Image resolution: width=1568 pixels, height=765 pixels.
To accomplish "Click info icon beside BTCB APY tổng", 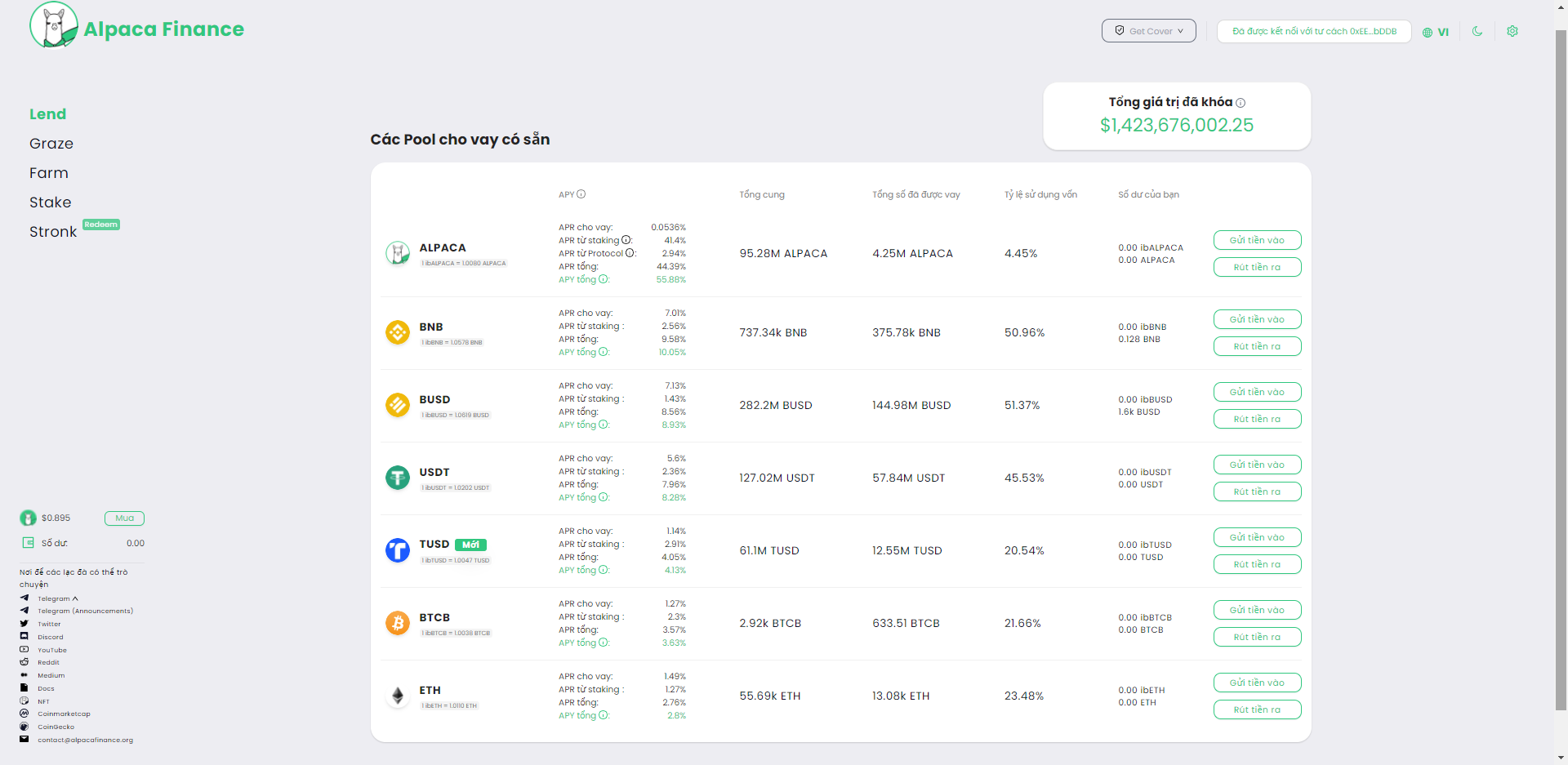I will (x=604, y=643).
